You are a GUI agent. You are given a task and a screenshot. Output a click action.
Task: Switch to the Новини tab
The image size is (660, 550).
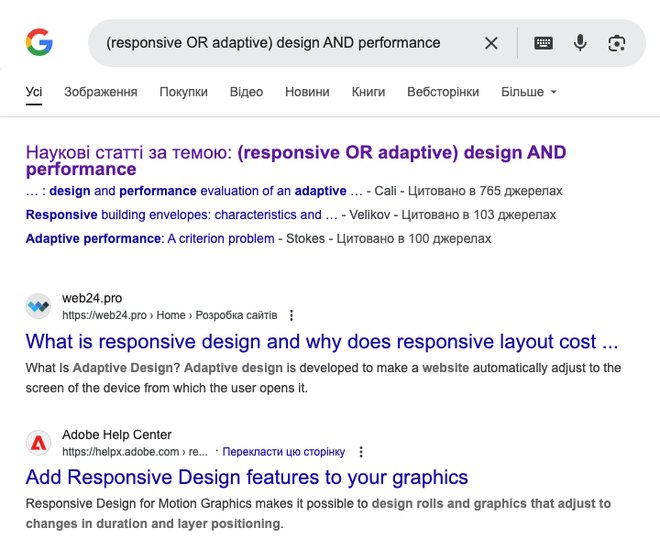pos(307,92)
